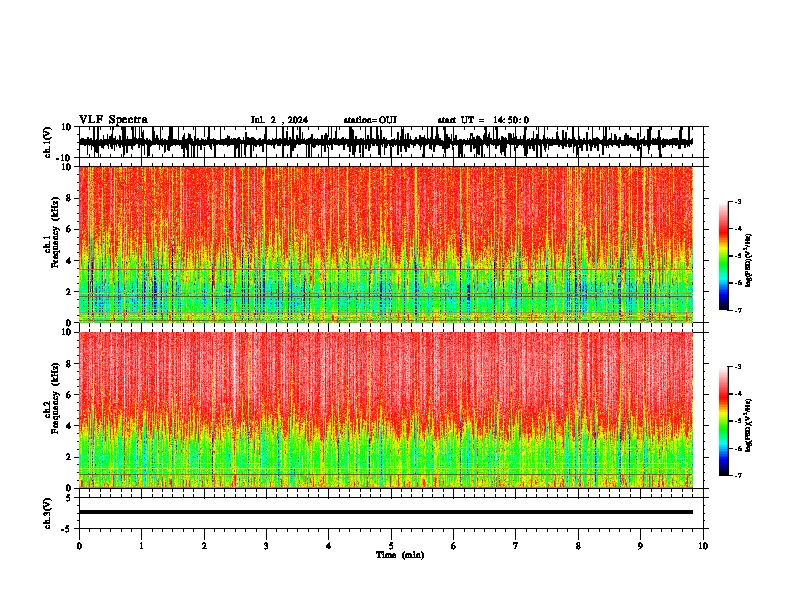This screenshot has height=612, width=792.
Task: Click the "station=OUI" header label
Action: pos(370,120)
